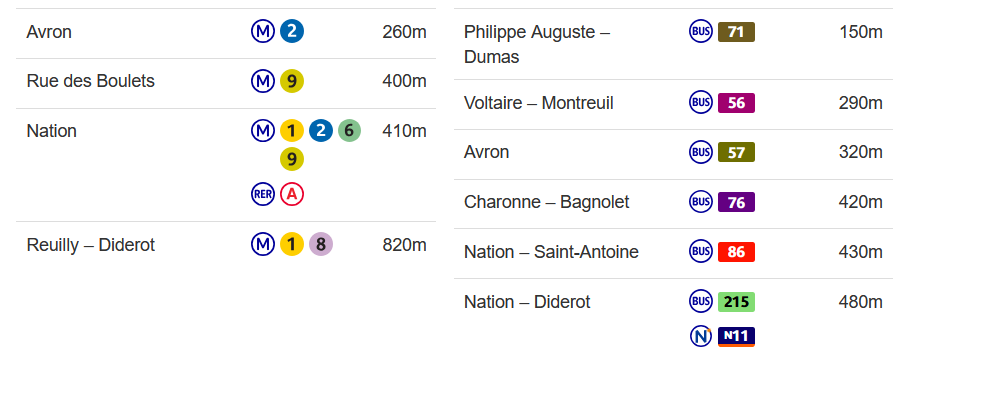The image size is (987, 408).
Task: Click the RER logo icon at Nation
Action: [x=262, y=194]
